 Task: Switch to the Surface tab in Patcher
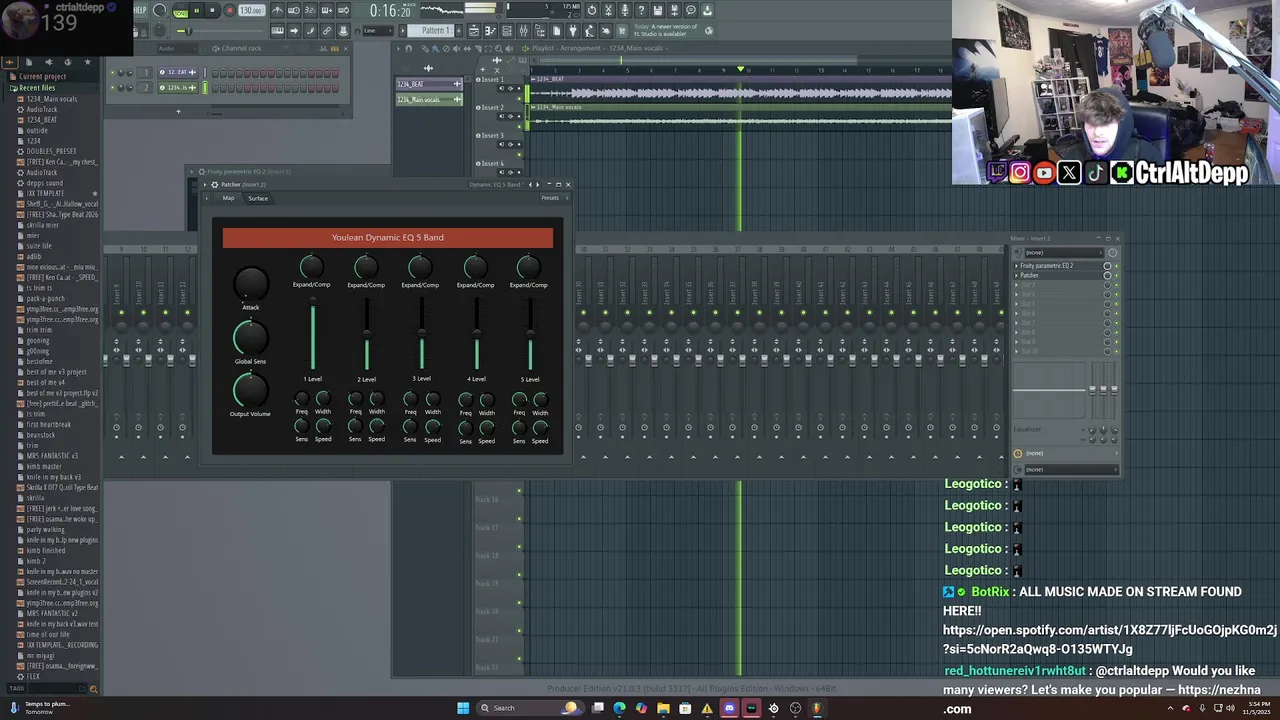[258, 198]
